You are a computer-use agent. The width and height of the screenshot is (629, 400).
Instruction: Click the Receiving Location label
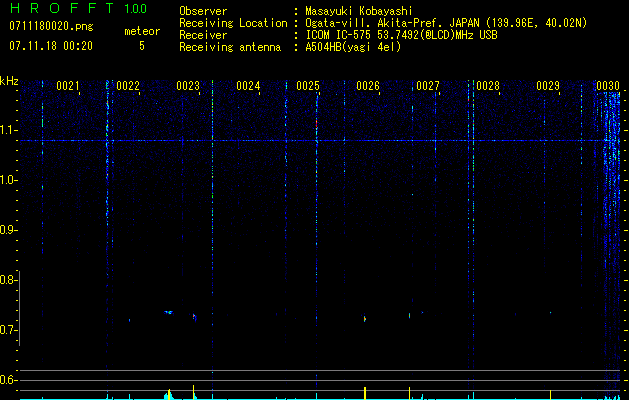pos(233,23)
